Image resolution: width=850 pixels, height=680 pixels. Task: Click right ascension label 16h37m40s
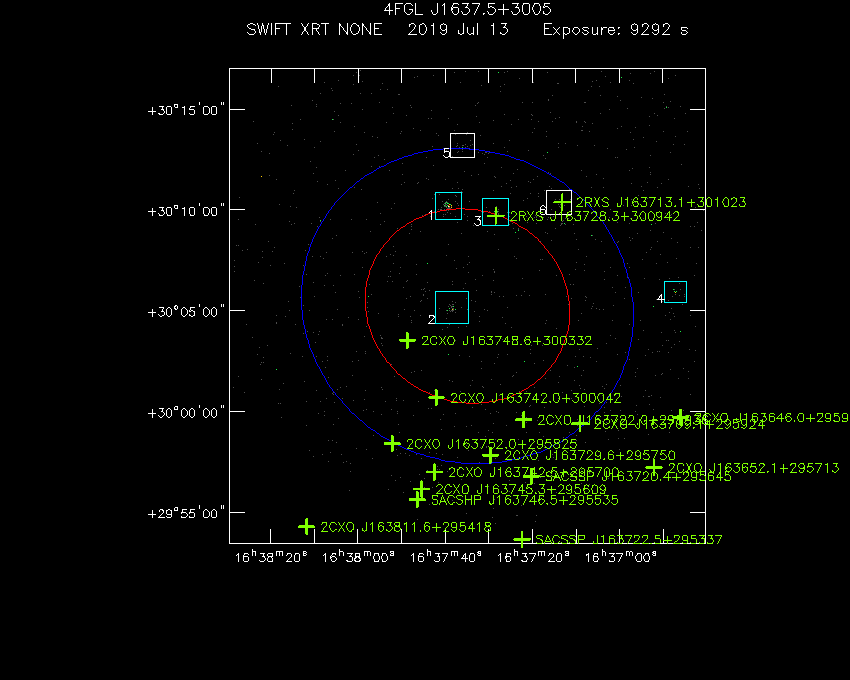pos(446,557)
